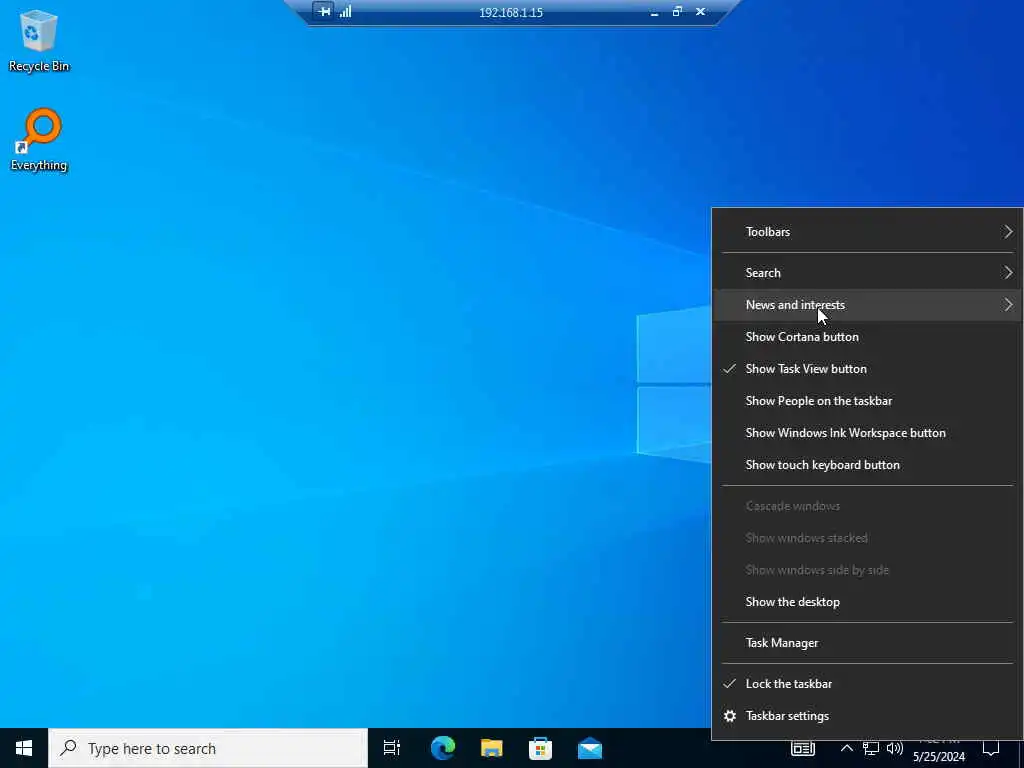Choose Show the desktop in context menu
The width and height of the screenshot is (1024, 768).
point(867,602)
